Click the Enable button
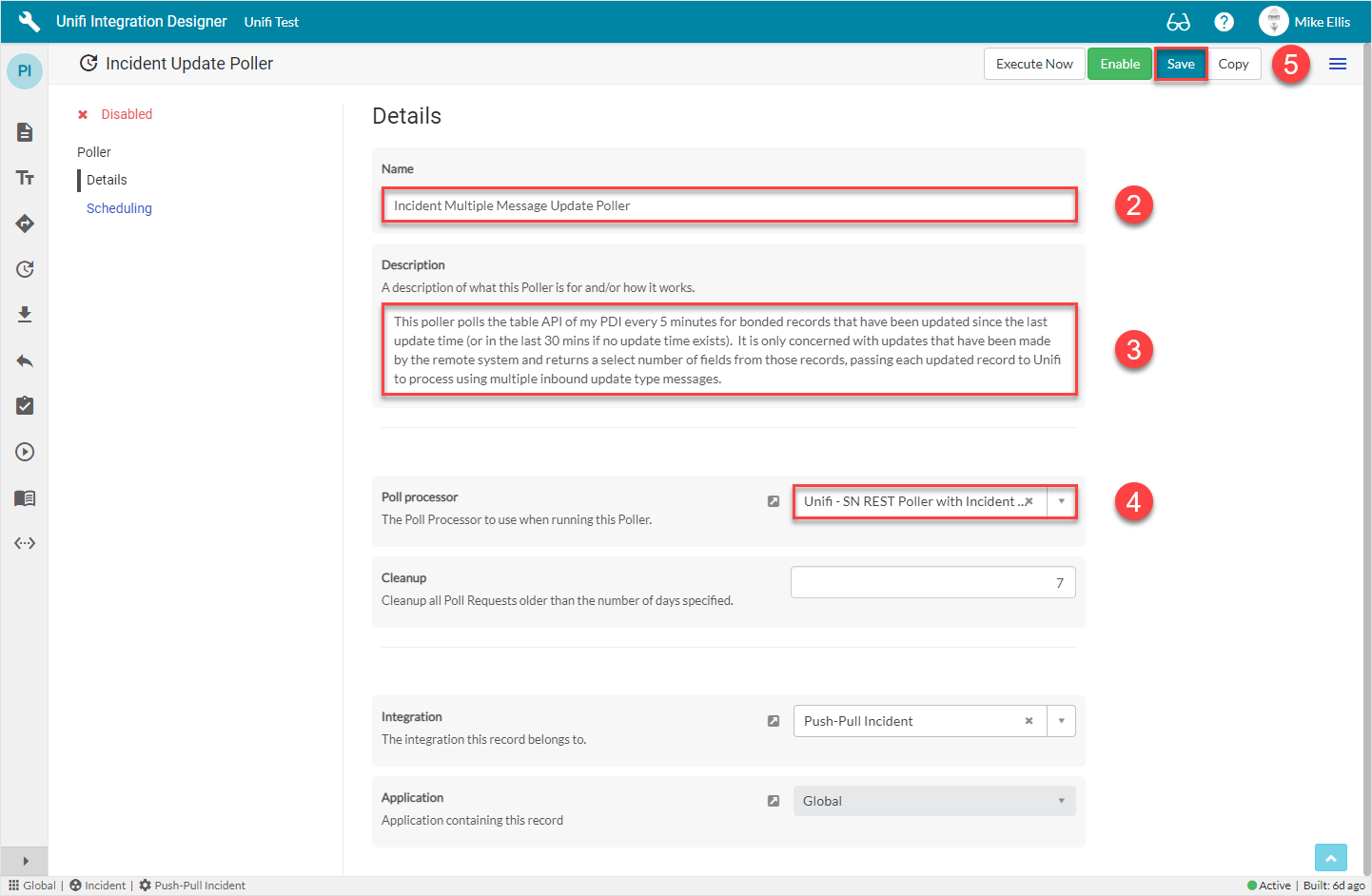This screenshot has height=896, width=1372. click(1120, 64)
